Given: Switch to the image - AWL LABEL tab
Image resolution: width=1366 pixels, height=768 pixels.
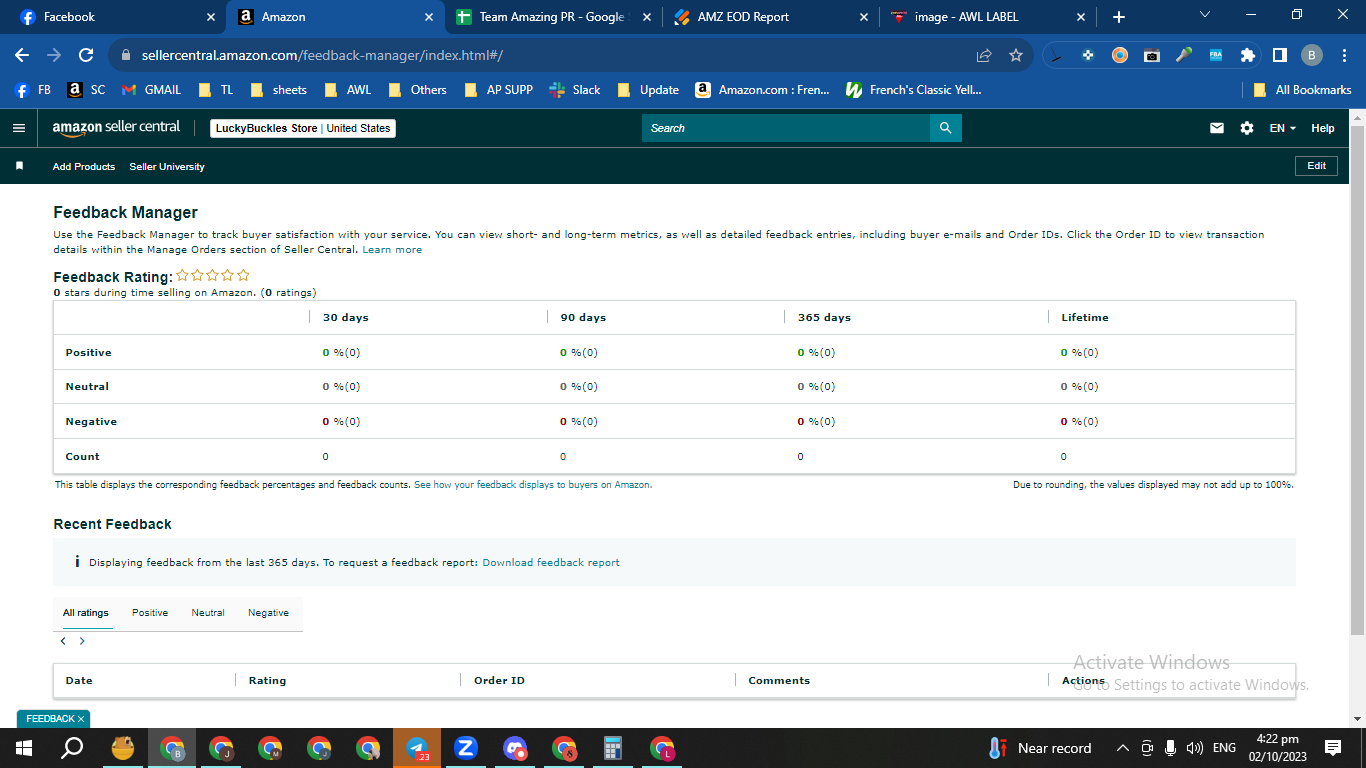Looking at the screenshot, I should click(x=985, y=17).
